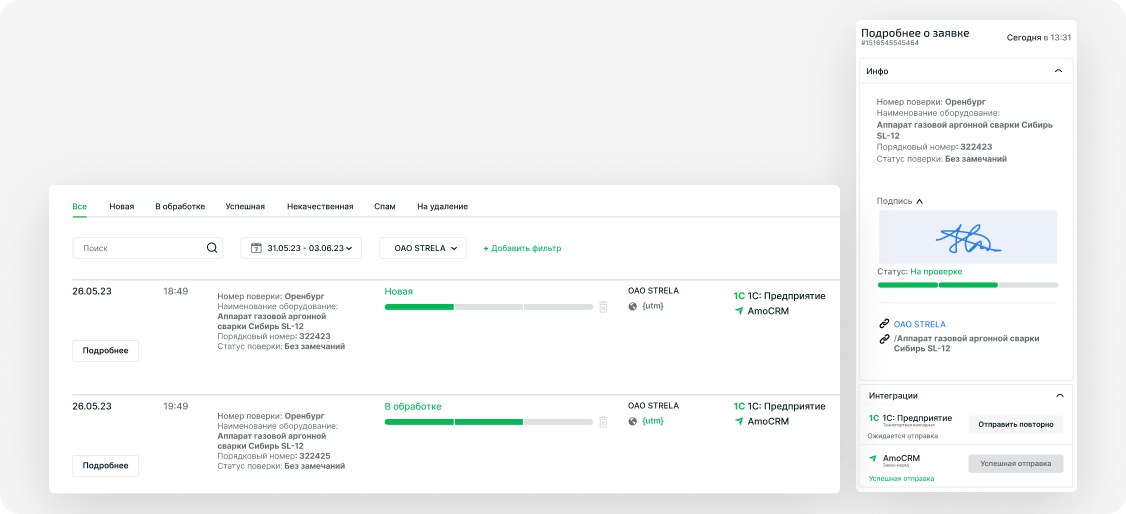
Task: Delete the 19:49 request via trash icon
Action: [603, 421]
